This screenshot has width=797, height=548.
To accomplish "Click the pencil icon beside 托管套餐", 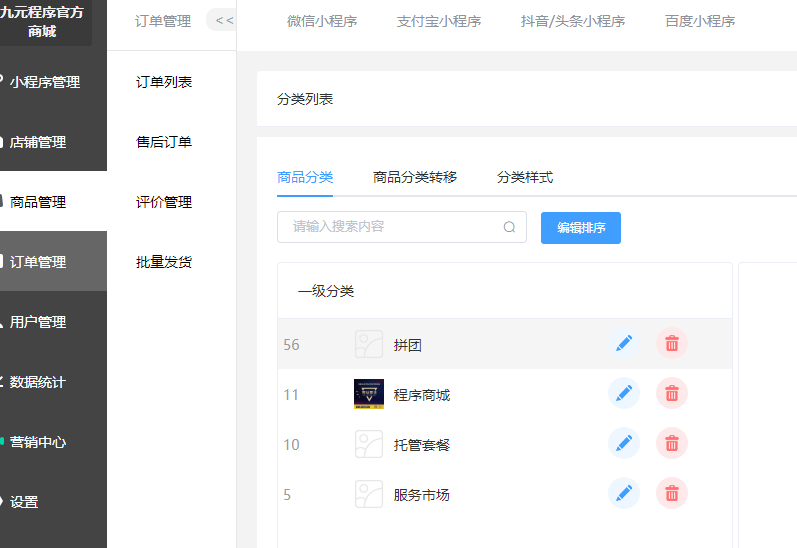I will (x=624, y=443).
